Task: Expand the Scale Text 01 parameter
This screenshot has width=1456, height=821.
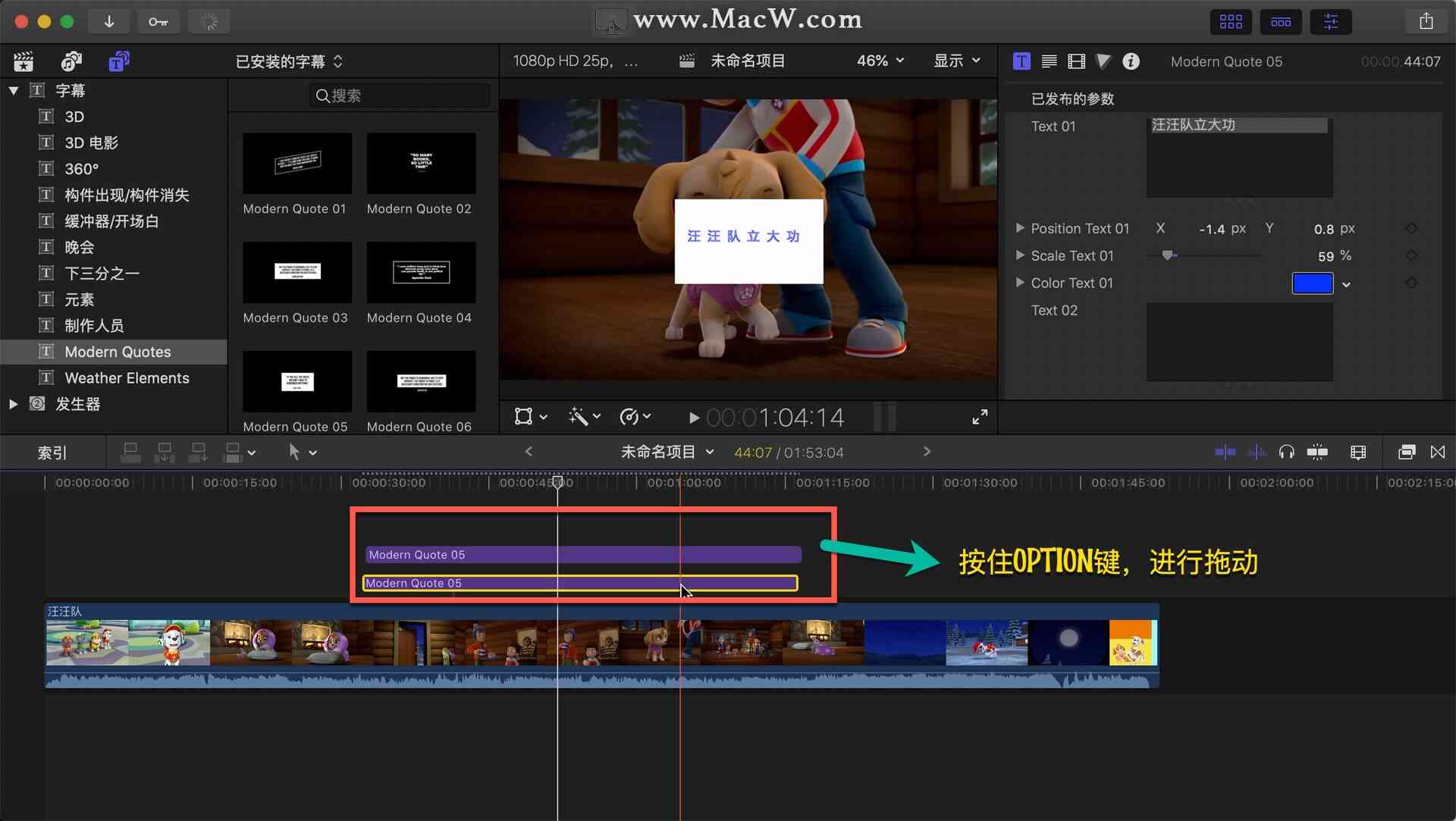Action: coord(1020,255)
